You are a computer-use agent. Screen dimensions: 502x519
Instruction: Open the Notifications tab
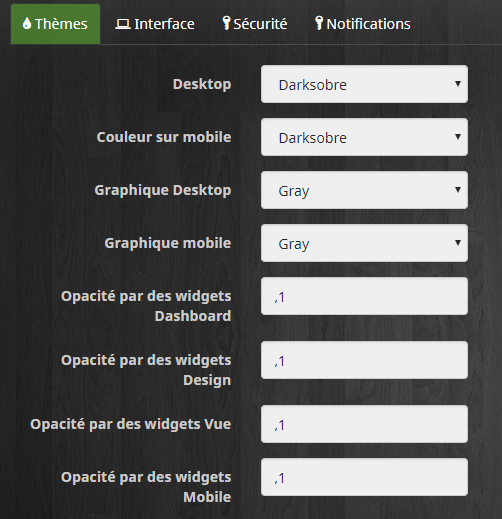pyautogui.click(x=363, y=24)
